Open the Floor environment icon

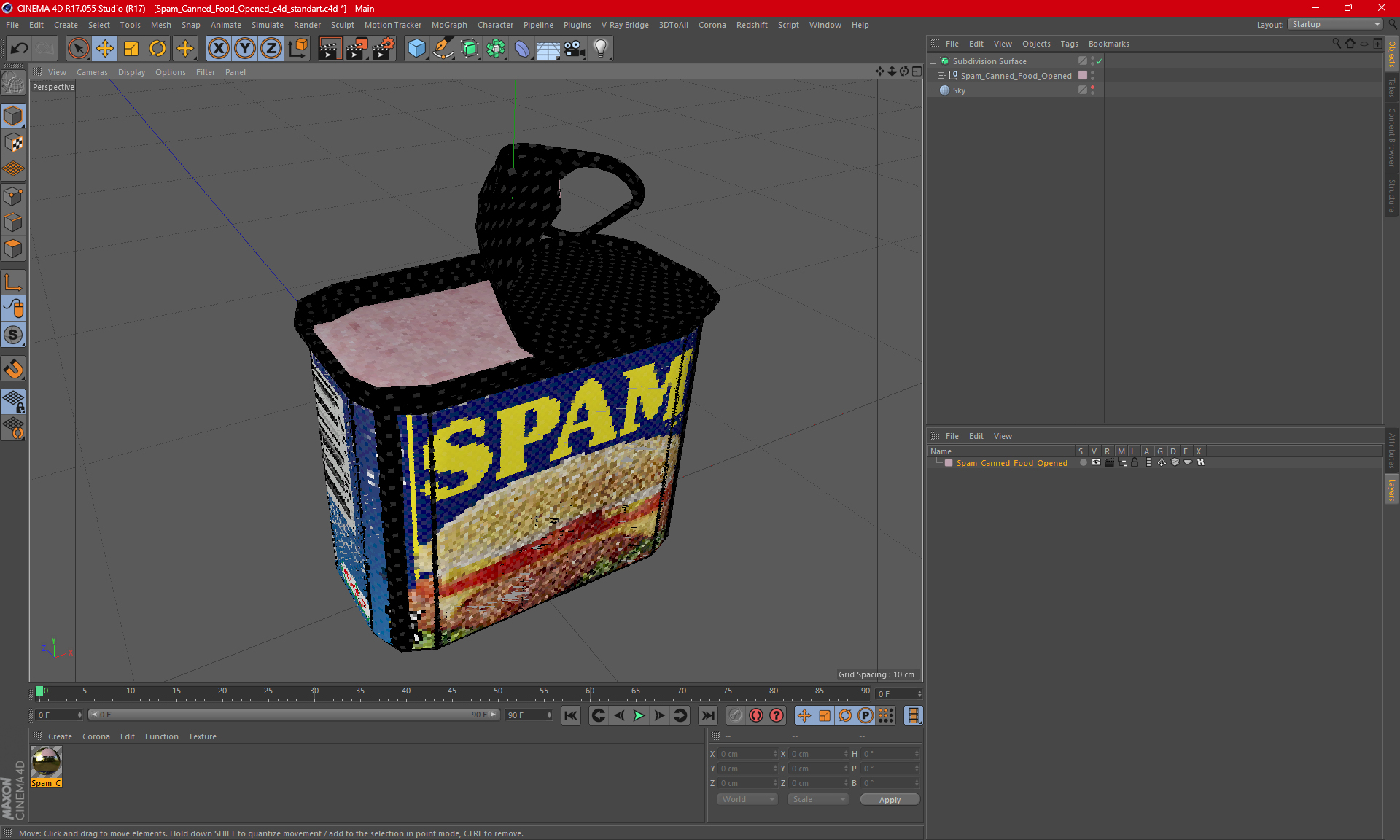[x=548, y=49]
